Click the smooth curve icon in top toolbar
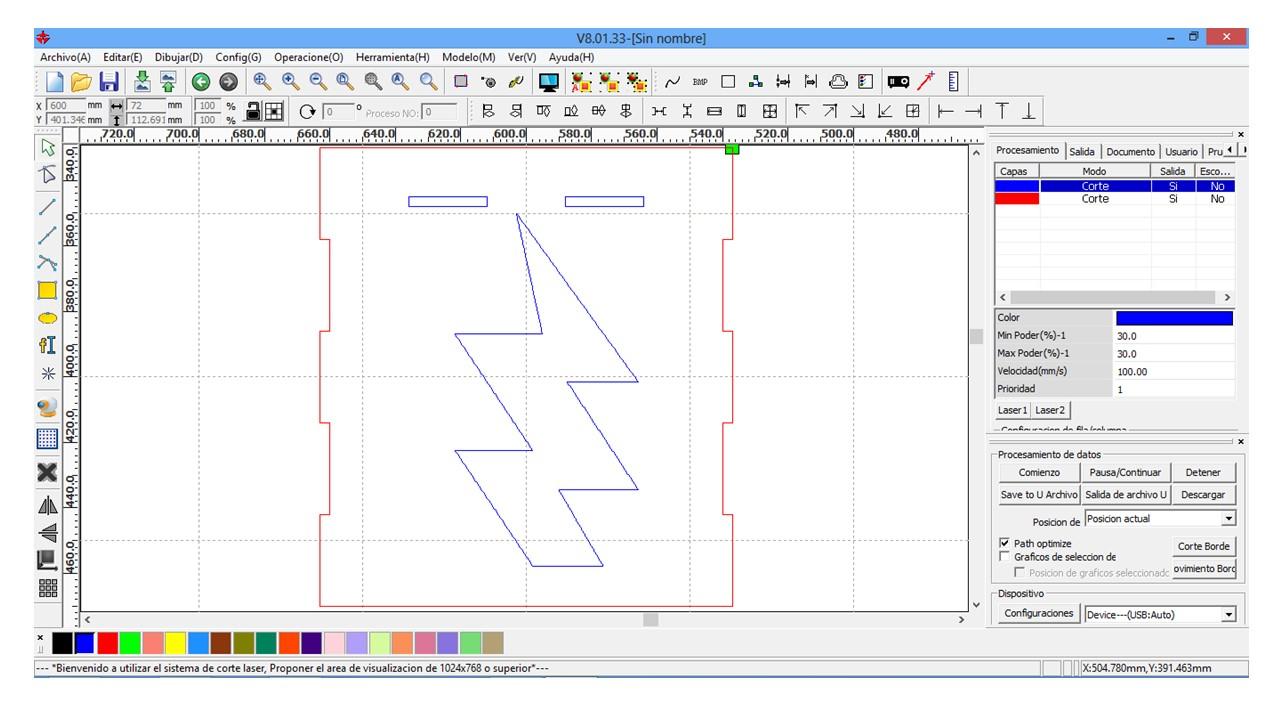The height and width of the screenshot is (720, 1280). 673,82
